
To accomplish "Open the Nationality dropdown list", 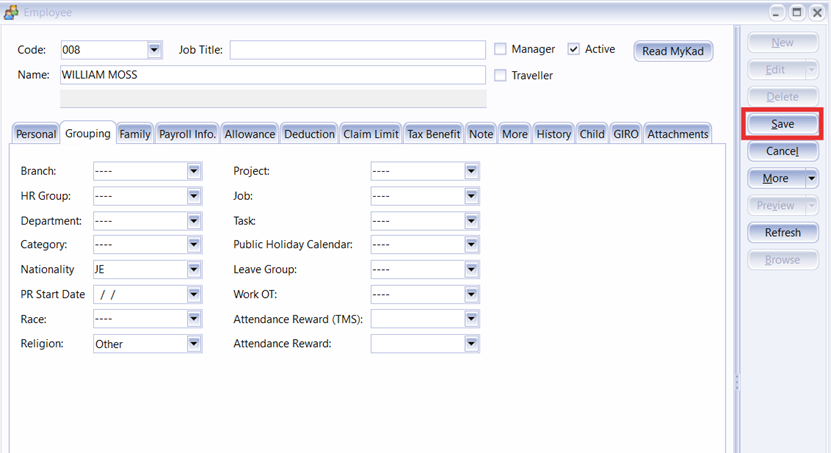I will pos(194,270).
